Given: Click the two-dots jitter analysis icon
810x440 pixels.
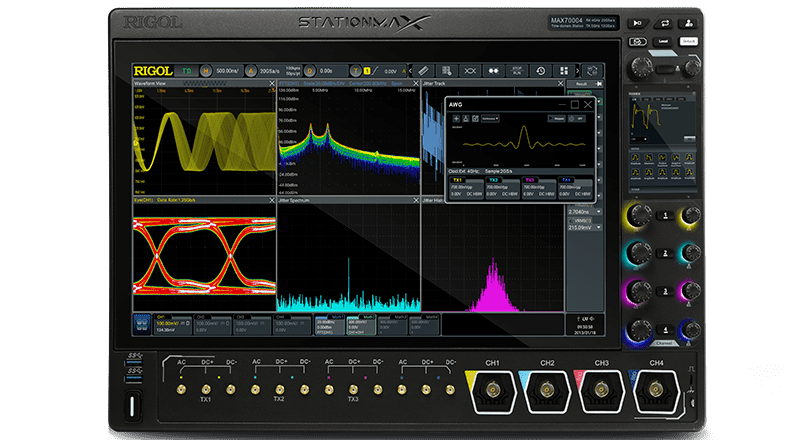Looking at the screenshot, I should point(493,71).
